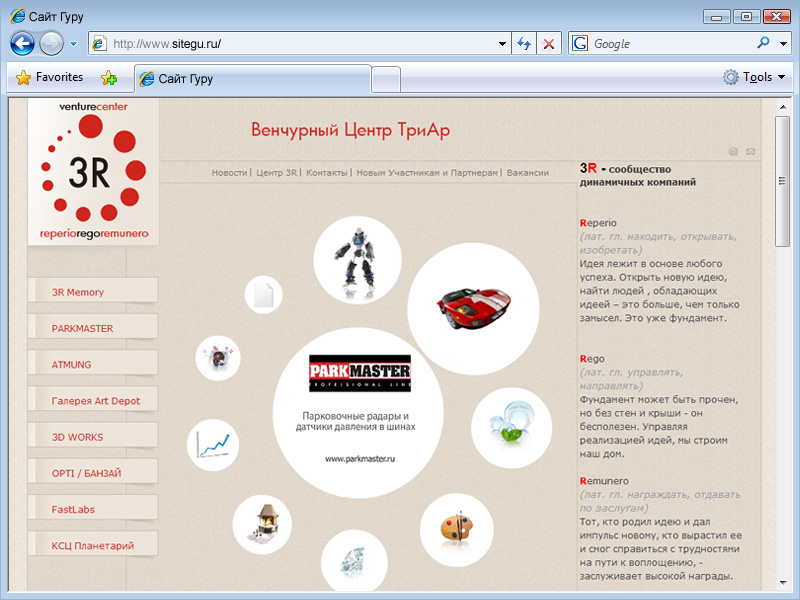Click the OPTI / БАНЗАЙ sidebar button
Screen dimensions: 800x600
pos(93,472)
